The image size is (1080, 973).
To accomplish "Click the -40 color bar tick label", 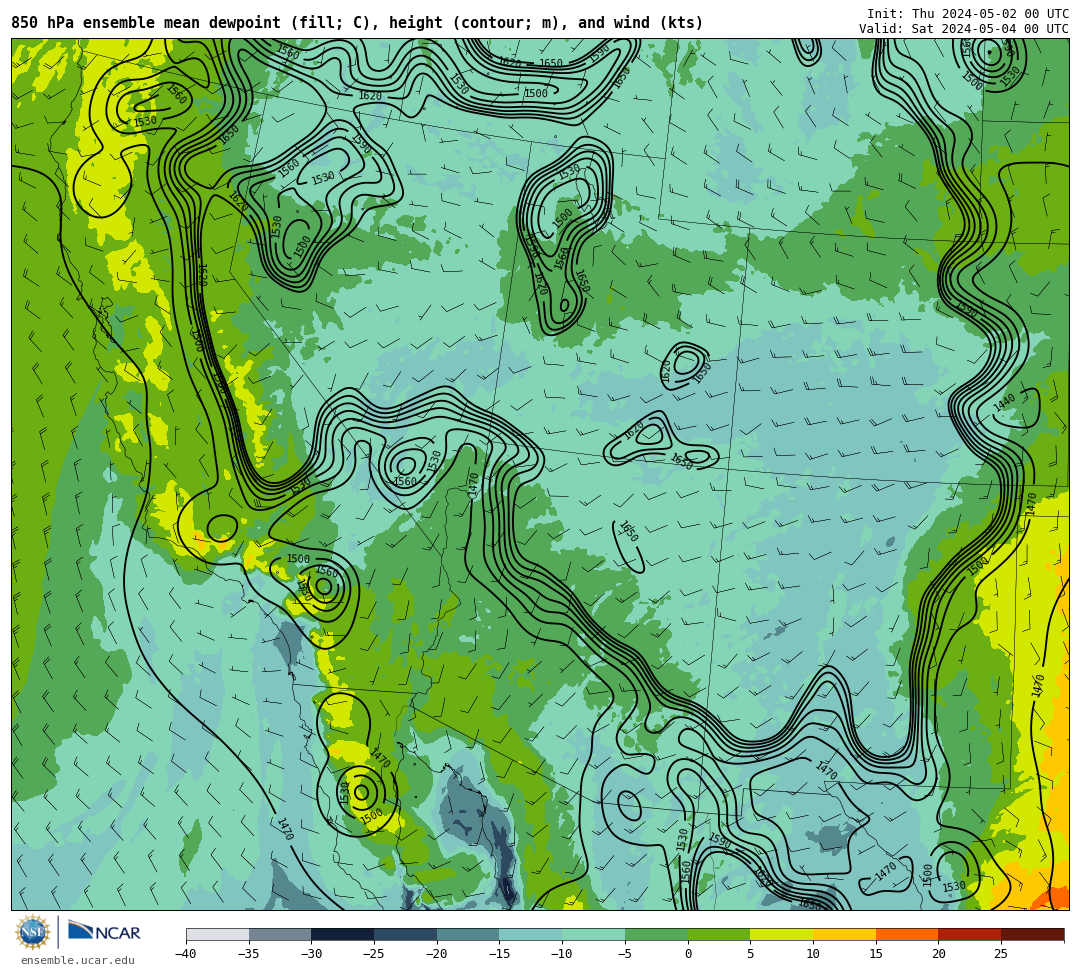I will click(x=186, y=954).
